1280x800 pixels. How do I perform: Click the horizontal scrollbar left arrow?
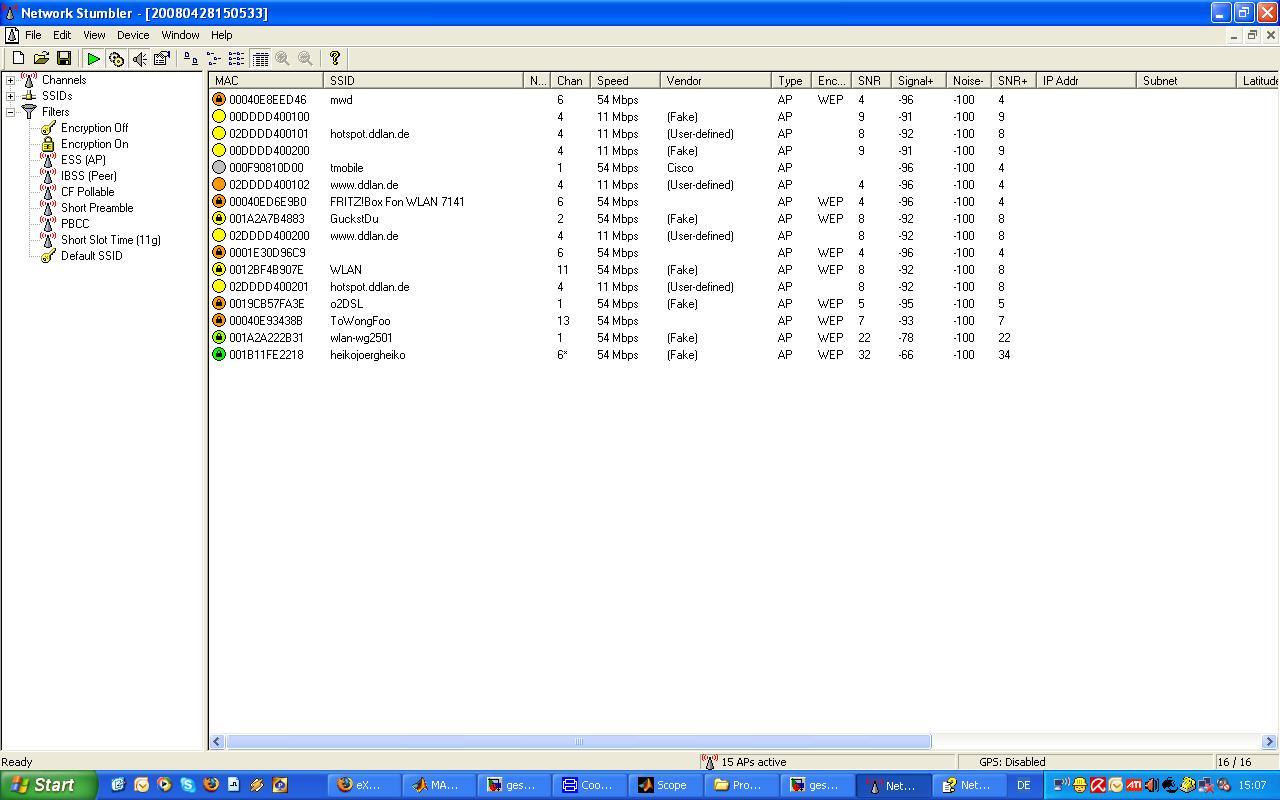click(217, 742)
